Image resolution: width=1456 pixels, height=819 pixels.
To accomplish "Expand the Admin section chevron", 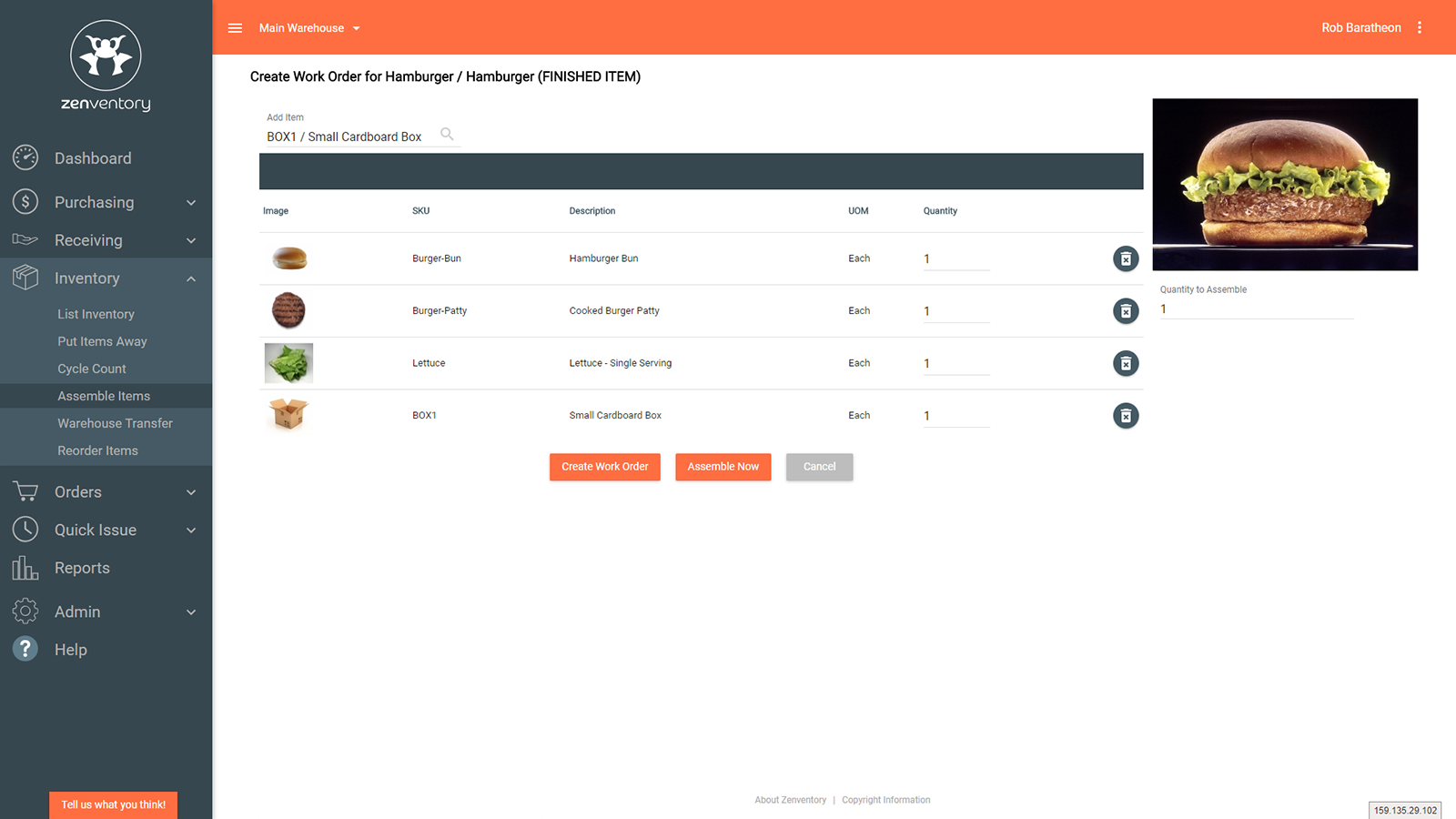I will click(191, 612).
